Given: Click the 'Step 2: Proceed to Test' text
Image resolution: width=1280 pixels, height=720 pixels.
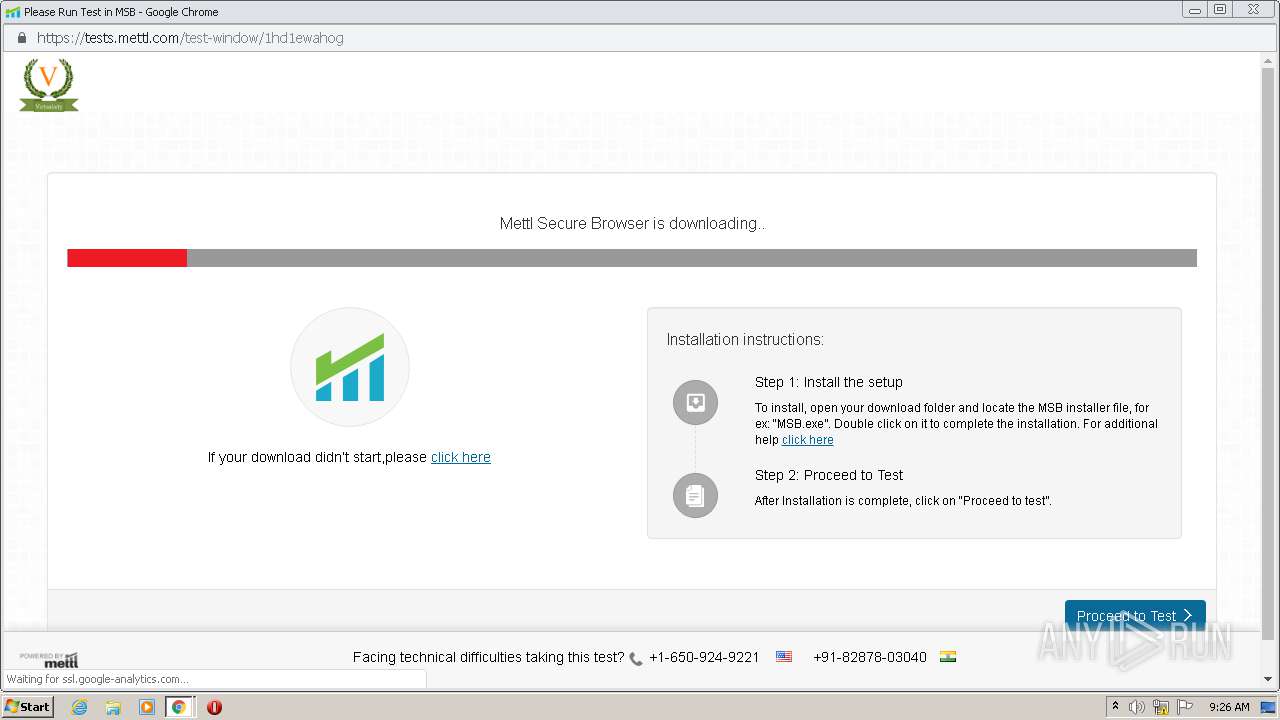Looking at the screenshot, I should (x=829, y=475).
